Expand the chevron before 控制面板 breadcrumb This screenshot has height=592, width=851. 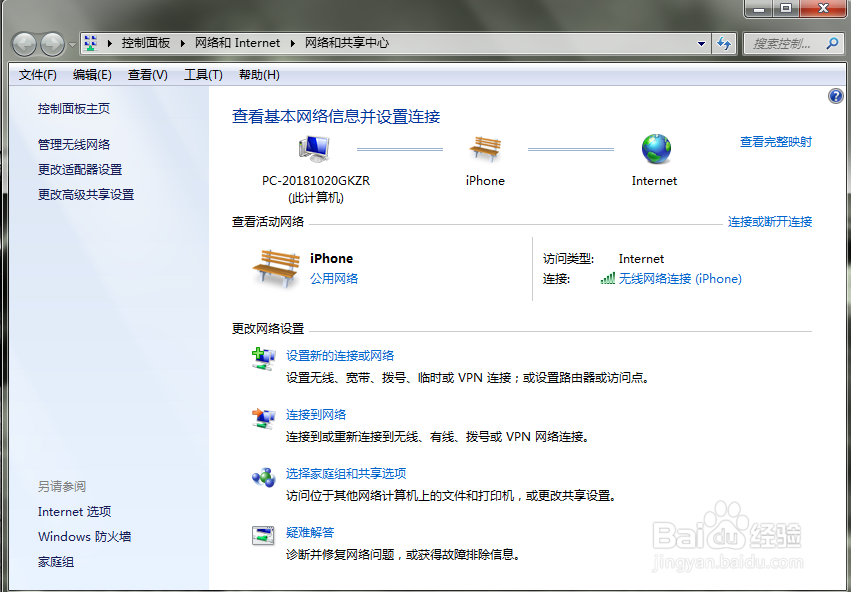click(x=110, y=43)
